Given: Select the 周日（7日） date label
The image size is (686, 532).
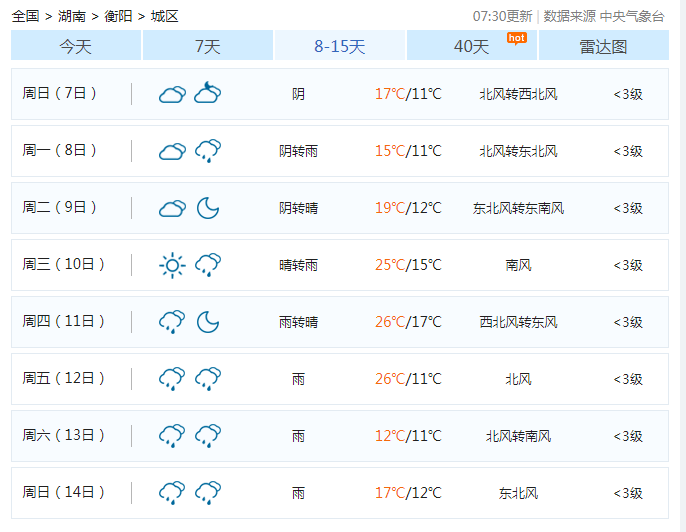Looking at the screenshot, I should [x=60, y=93].
